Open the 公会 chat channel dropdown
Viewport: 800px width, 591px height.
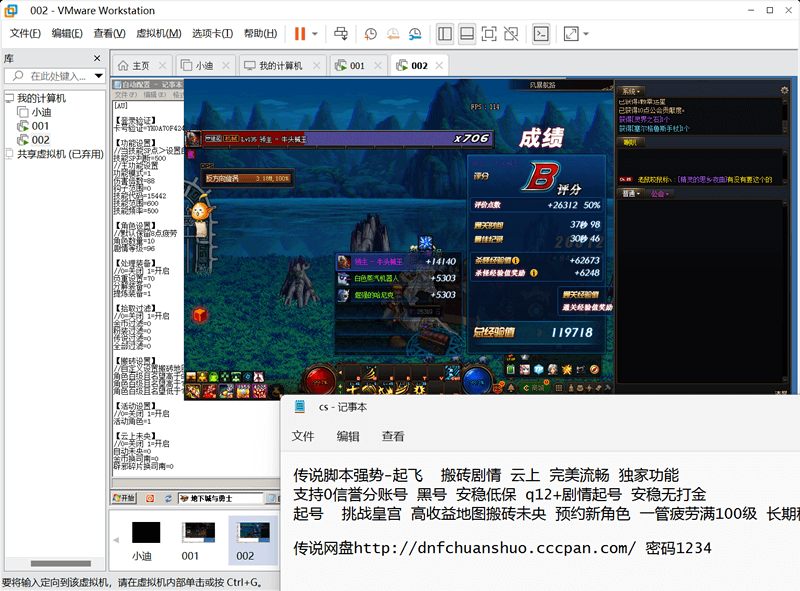(660, 194)
